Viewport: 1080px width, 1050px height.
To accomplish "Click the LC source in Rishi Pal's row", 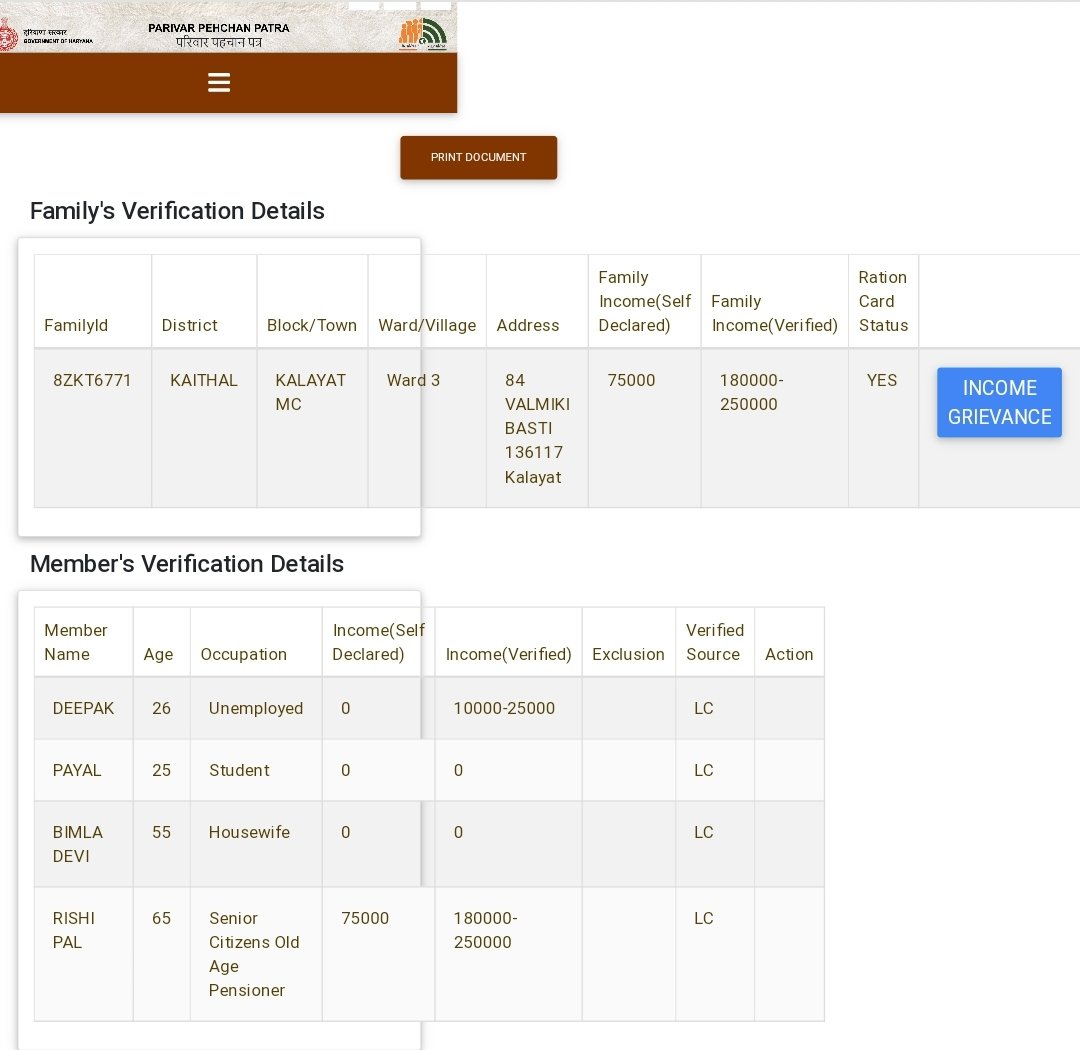I will point(704,918).
